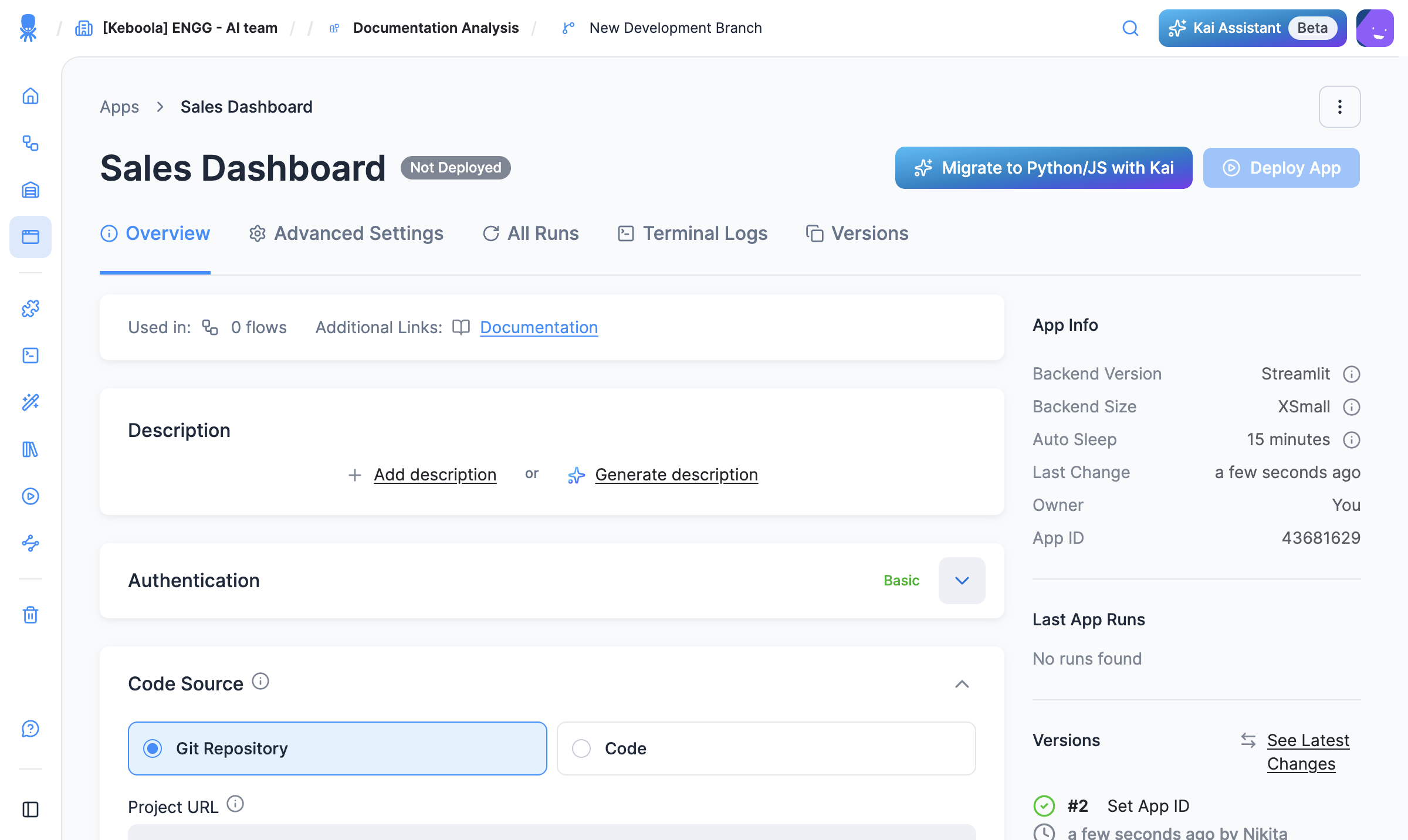The image size is (1408, 840).
Task: Open the Dashboard home sidebar icon
Action: tap(31, 96)
